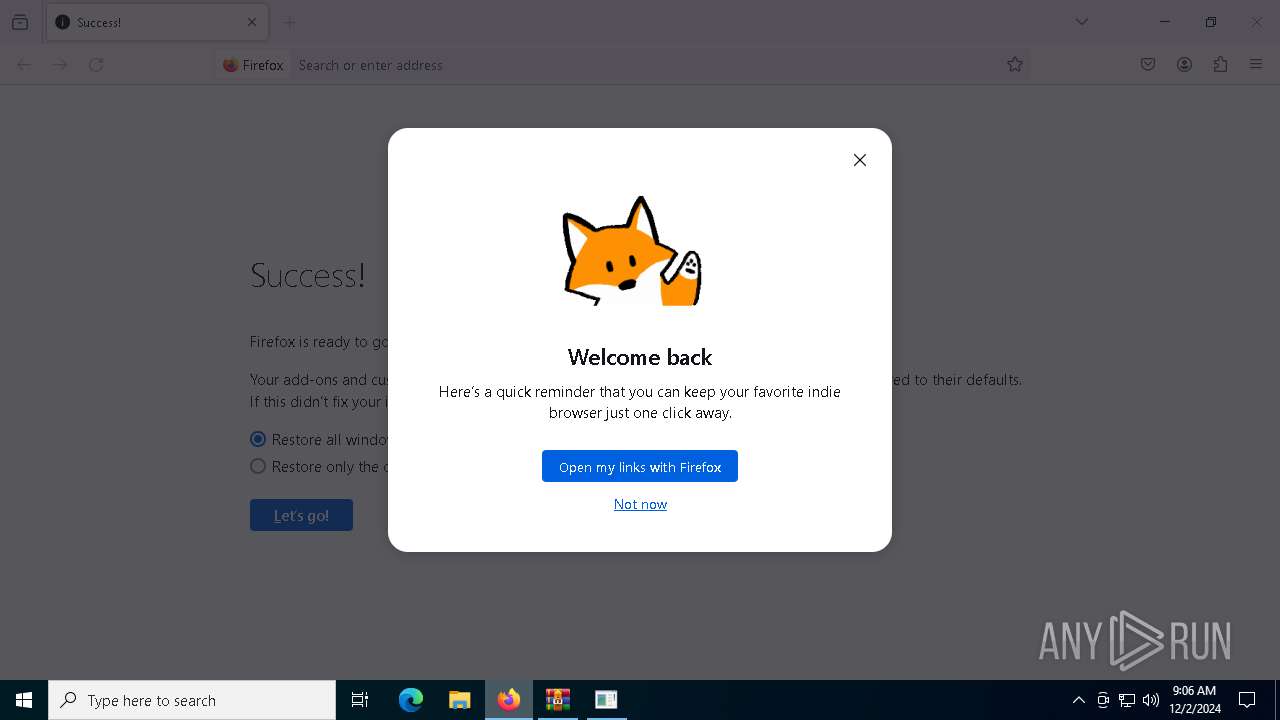Open the Firefox account icon
This screenshot has width=1280, height=720.
[1184, 65]
